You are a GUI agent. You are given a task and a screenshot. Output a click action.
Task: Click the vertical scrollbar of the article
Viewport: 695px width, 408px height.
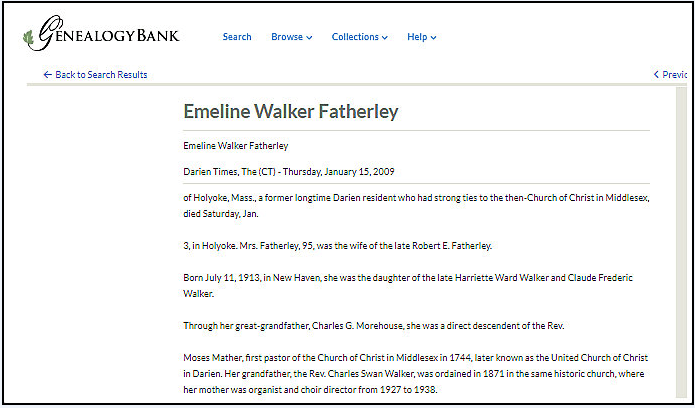coord(681,242)
